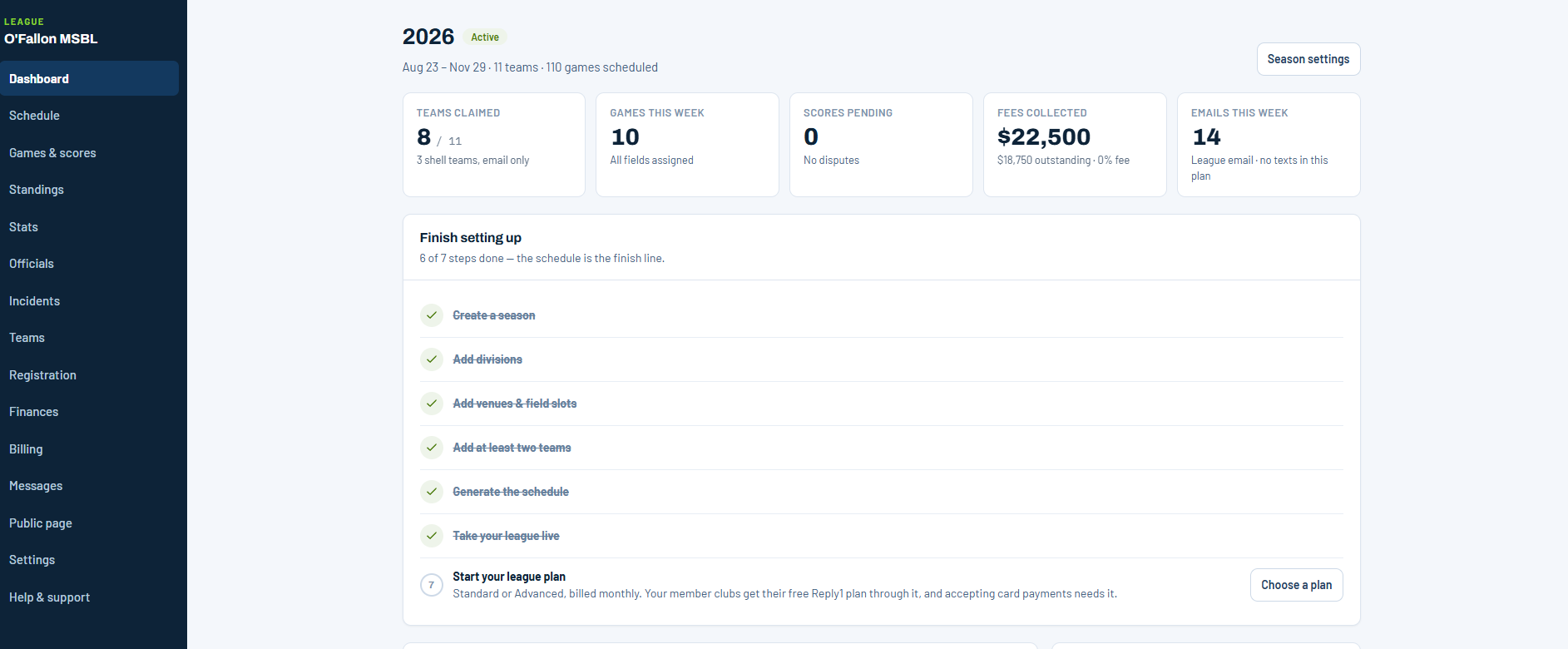Open Billing from the sidebar
This screenshot has width=1568, height=649.
click(x=89, y=449)
